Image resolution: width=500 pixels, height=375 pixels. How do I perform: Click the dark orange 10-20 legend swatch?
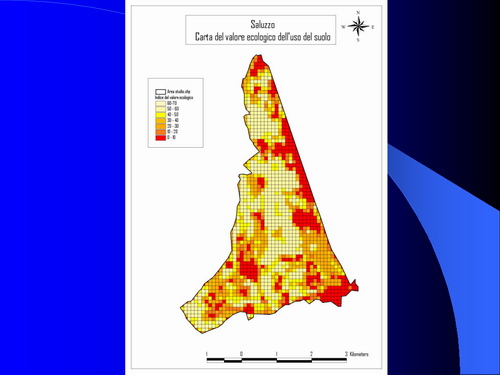[161, 132]
